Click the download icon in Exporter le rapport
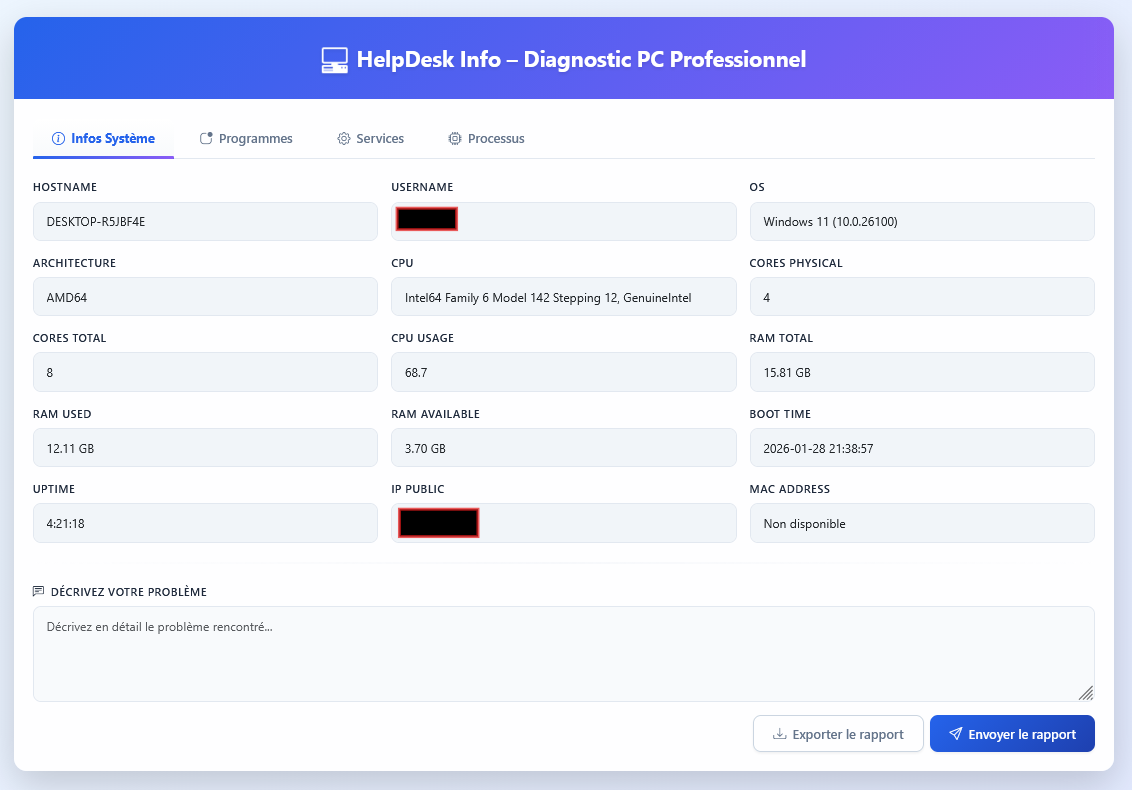This screenshot has height=790, width=1132. click(x=779, y=733)
